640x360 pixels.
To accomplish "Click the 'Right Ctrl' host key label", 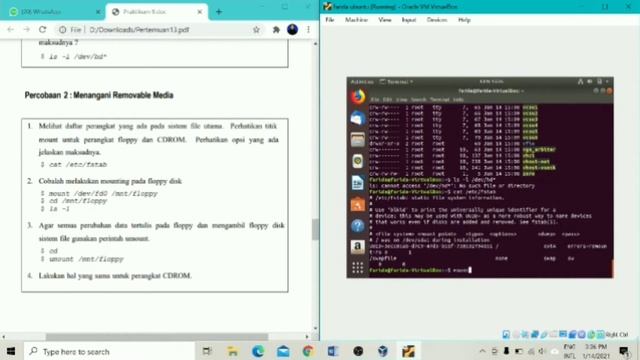I will (617, 335).
